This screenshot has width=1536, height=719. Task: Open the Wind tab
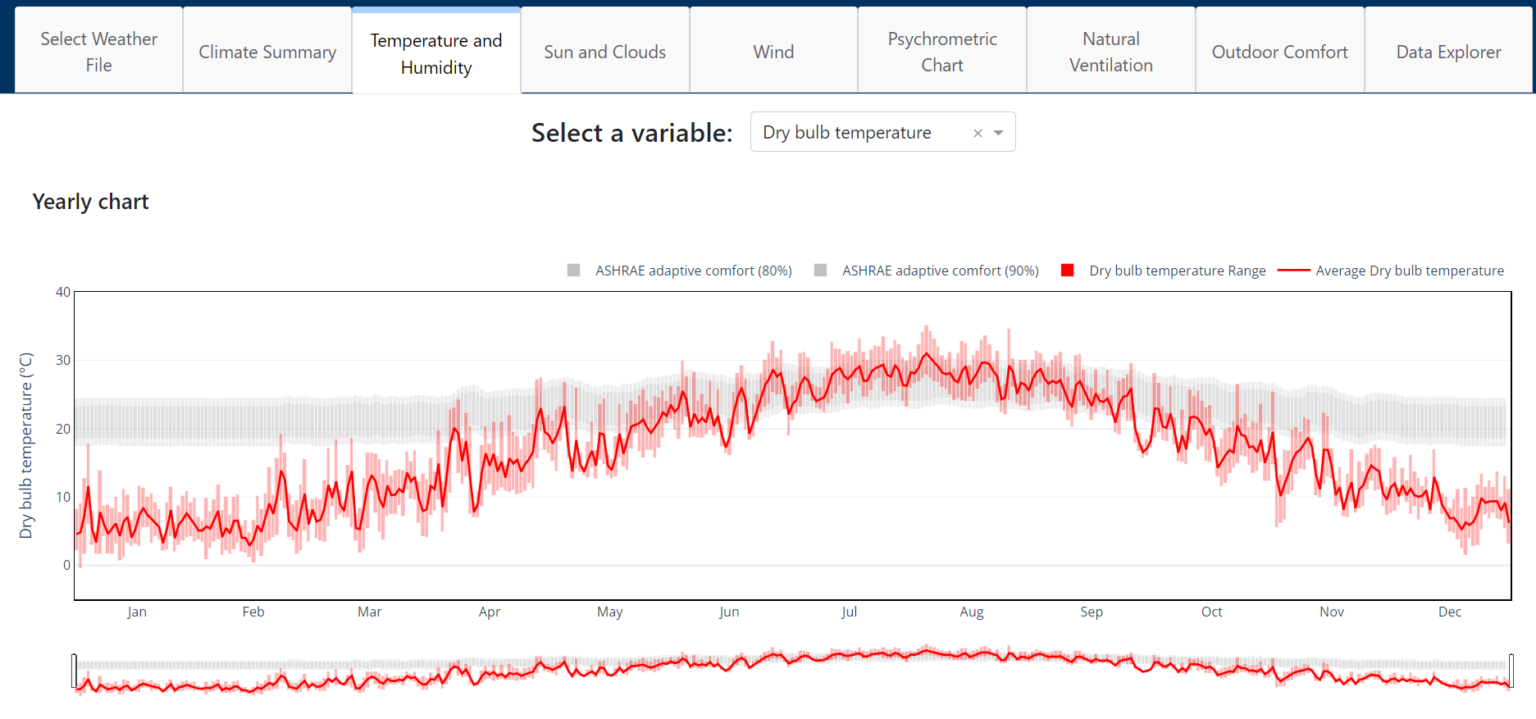pos(773,49)
